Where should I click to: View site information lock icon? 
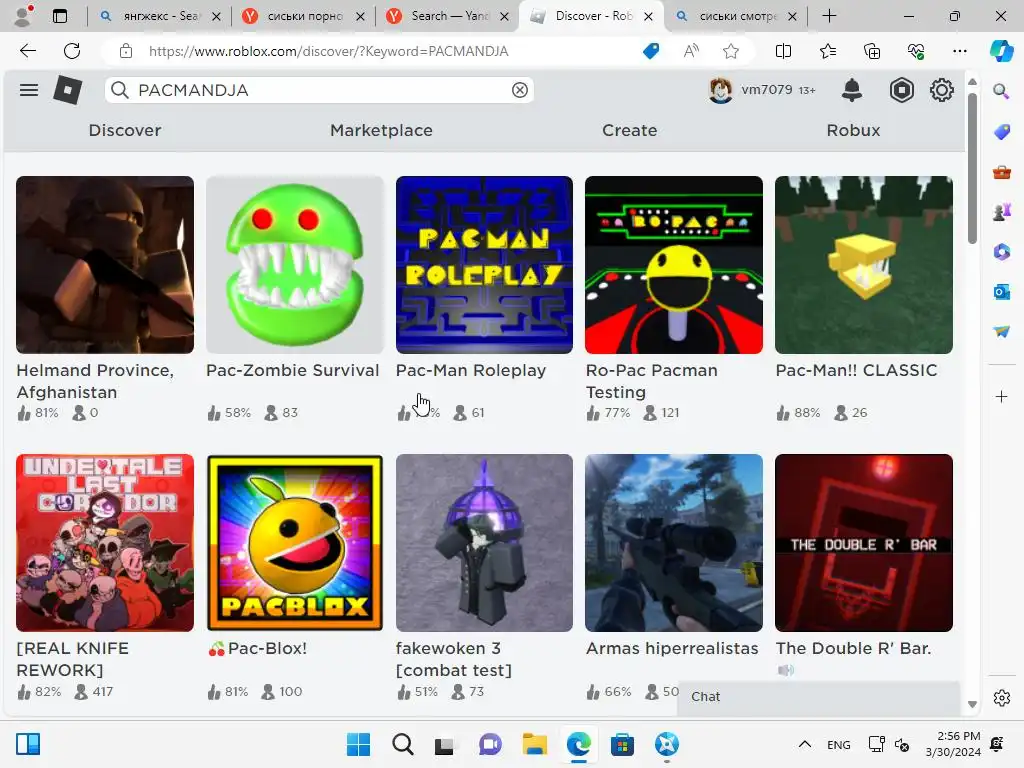(x=126, y=51)
